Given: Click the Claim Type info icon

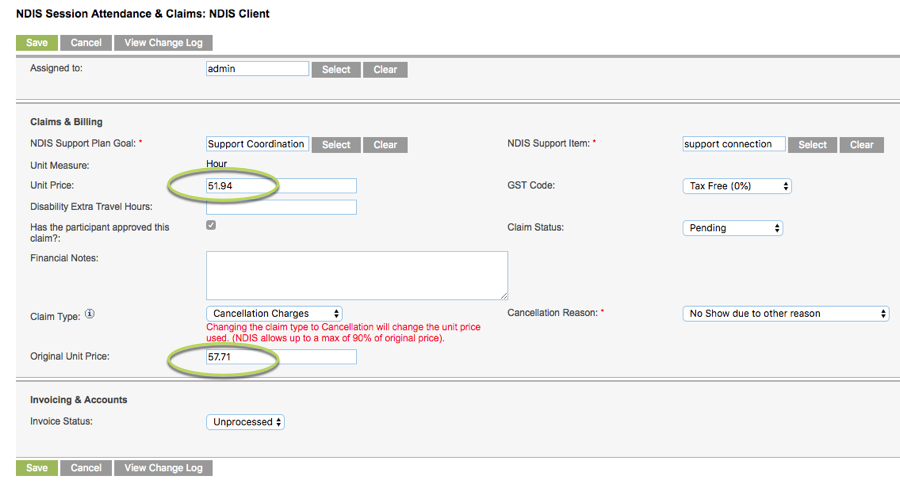Looking at the screenshot, I should (90, 313).
